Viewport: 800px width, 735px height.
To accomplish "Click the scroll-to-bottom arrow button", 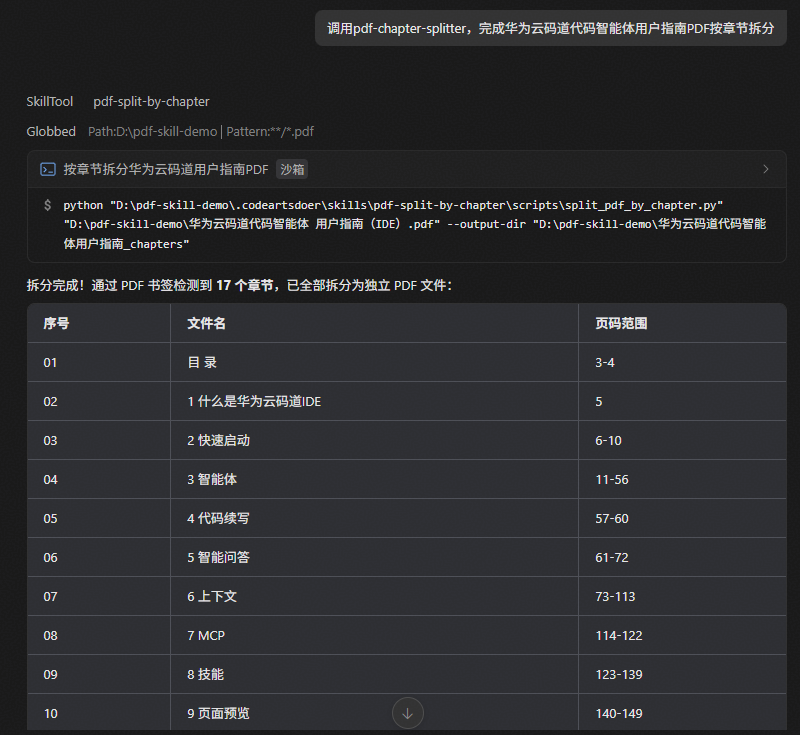I will pos(408,713).
